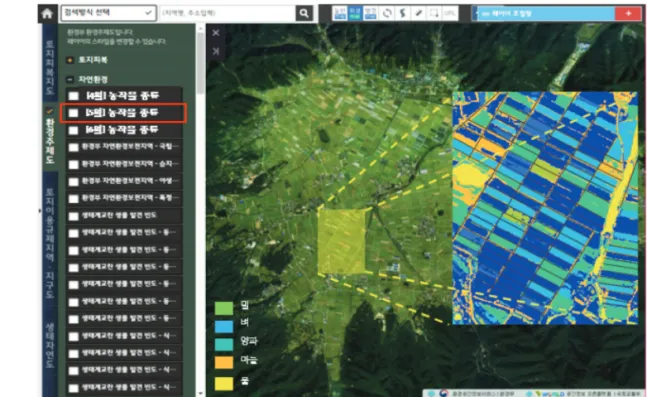The height and width of the screenshot is (397, 647).
Task: Click the collapse icon below the X
Action: point(216,51)
